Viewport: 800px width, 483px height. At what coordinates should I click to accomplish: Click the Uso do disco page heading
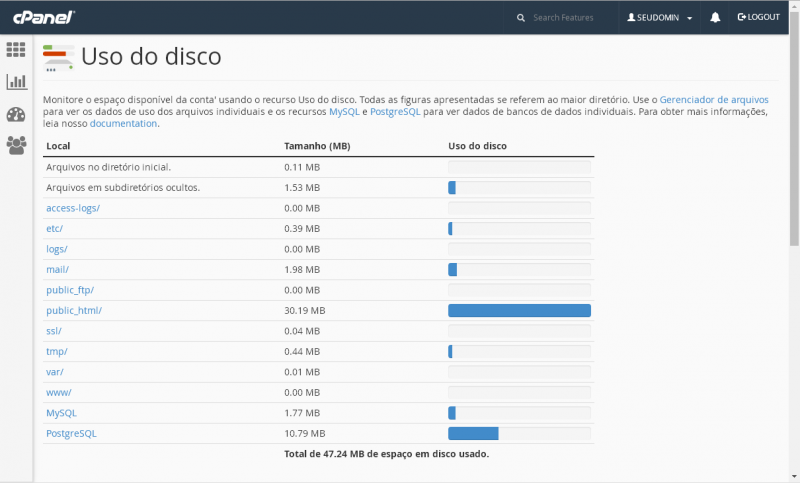[151, 56]
